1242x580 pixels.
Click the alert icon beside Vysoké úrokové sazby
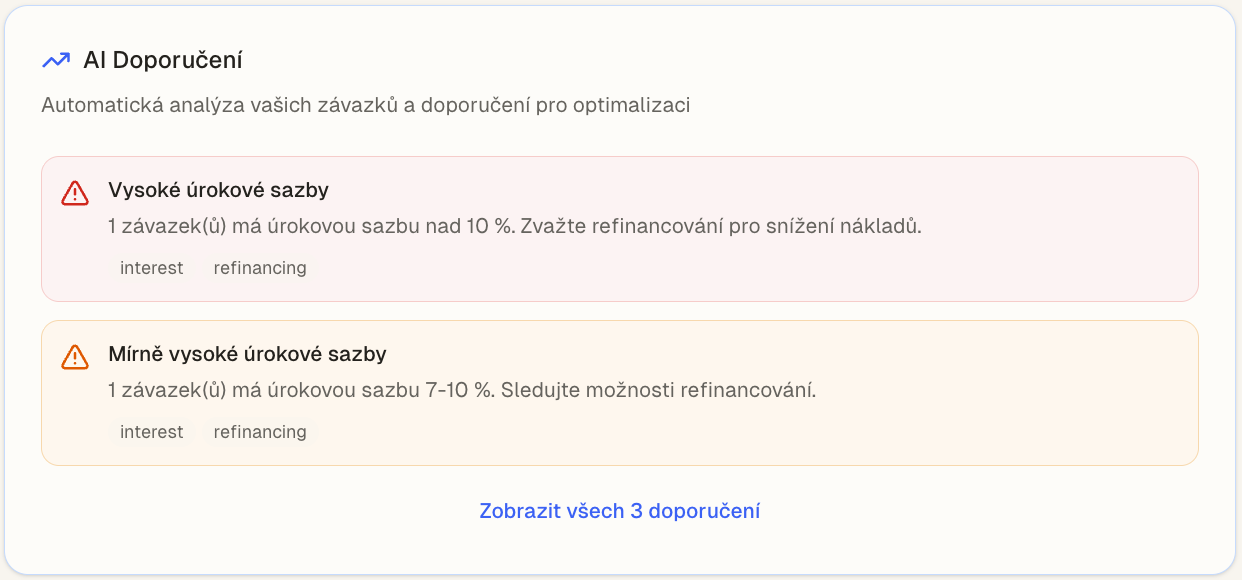pos(75,194)
